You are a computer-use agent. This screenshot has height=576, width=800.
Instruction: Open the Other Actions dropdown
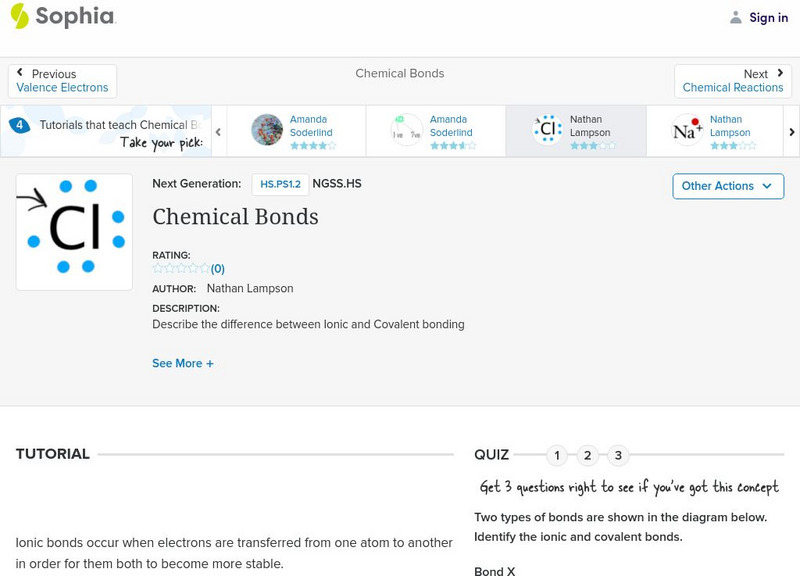pos(727,186)
